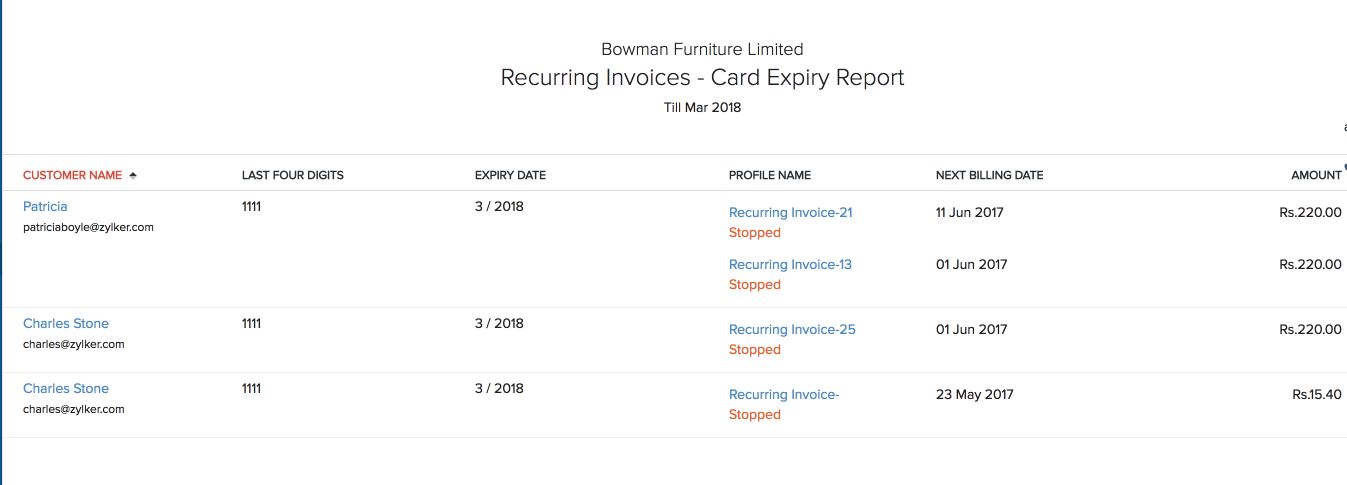Click the Next Billing Date column header
Viewport: 1347px width, 485px height.
coord(989,175)
